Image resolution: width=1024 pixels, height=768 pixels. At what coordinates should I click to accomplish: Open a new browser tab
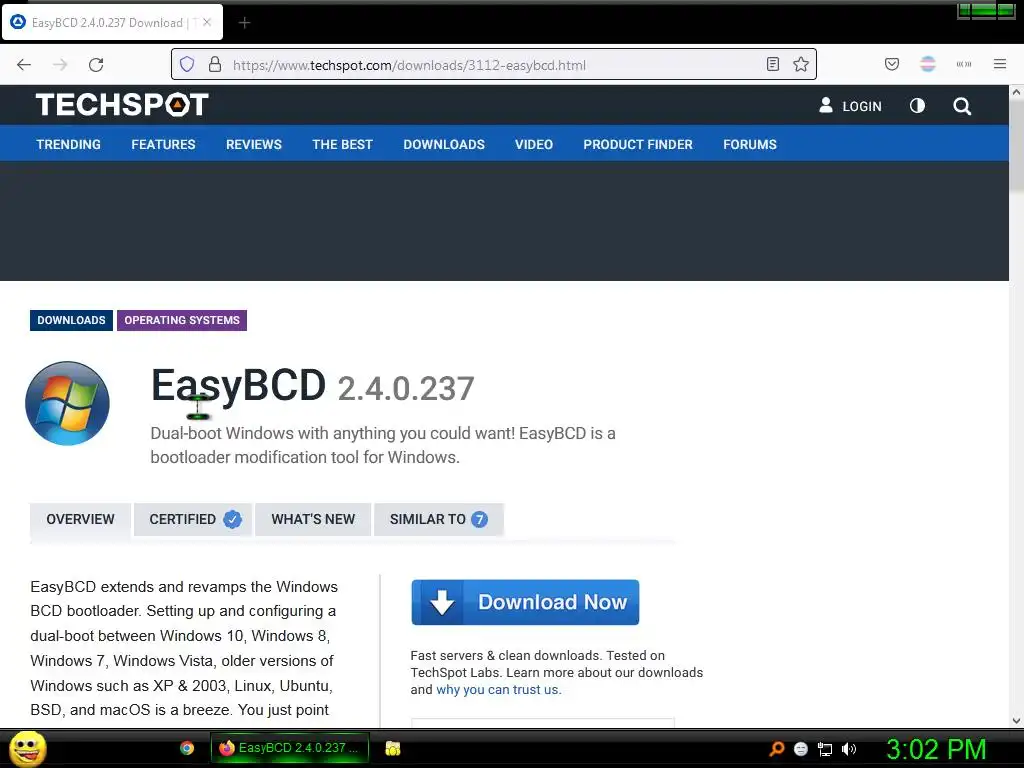(x=244, y=23)
